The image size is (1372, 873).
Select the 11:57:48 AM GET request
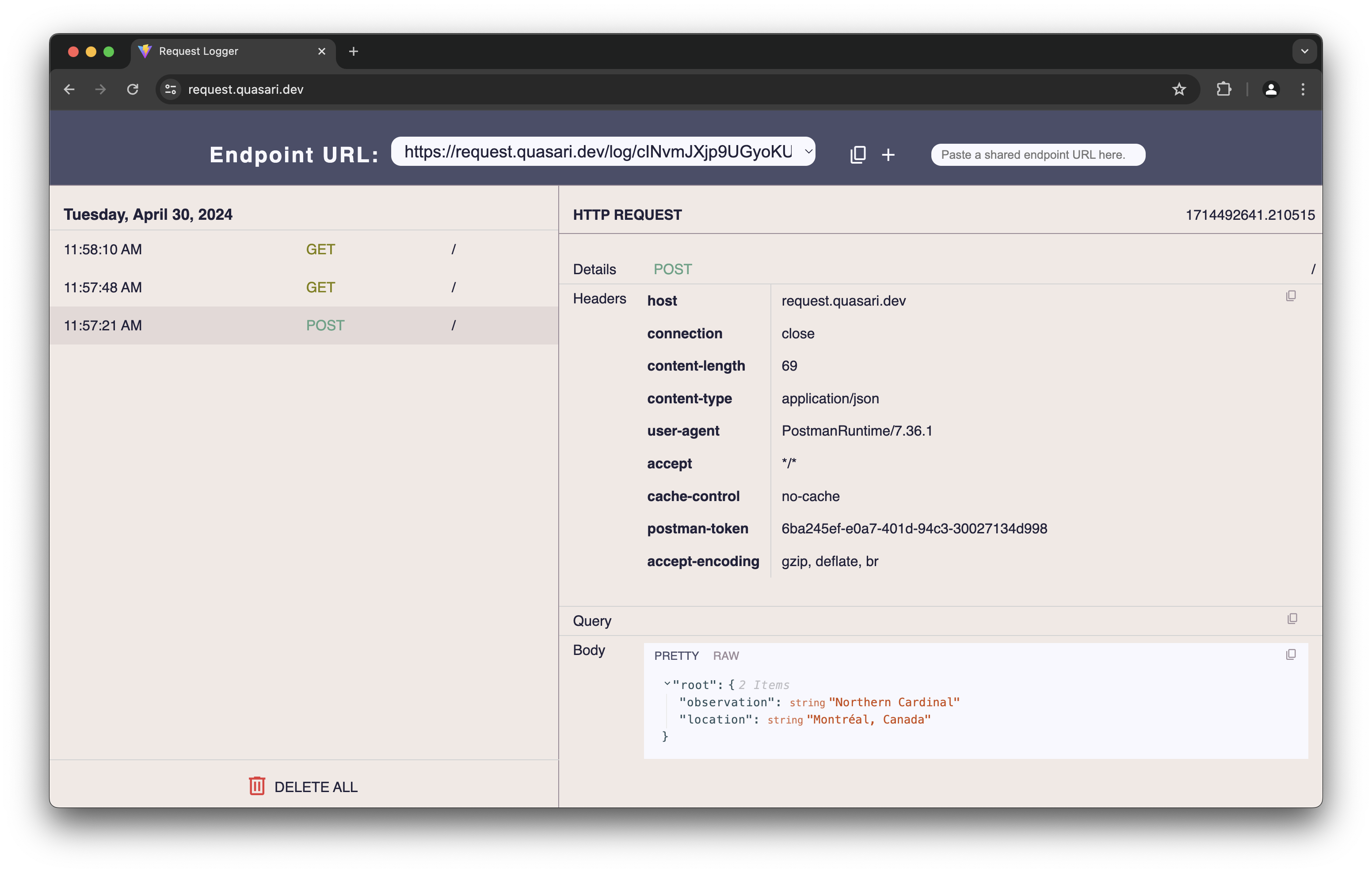pyautogui.click(x=304, y=287)
